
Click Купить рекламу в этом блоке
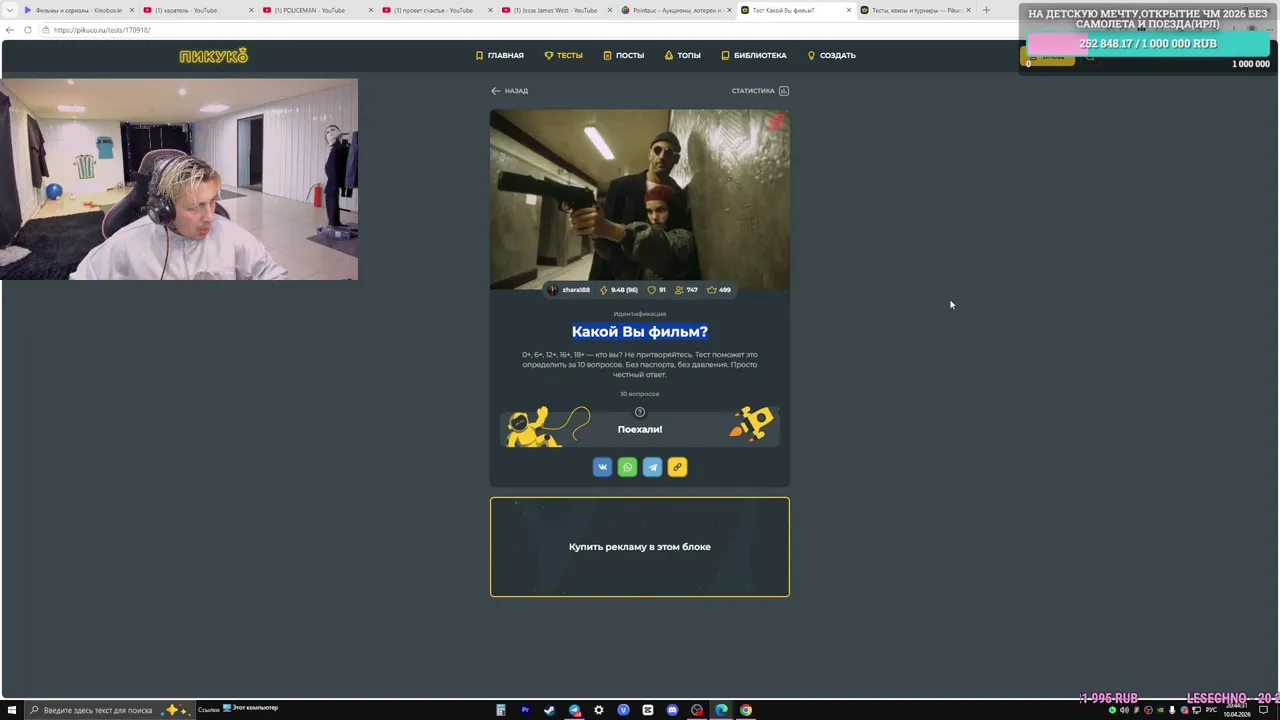pos(640,547)
